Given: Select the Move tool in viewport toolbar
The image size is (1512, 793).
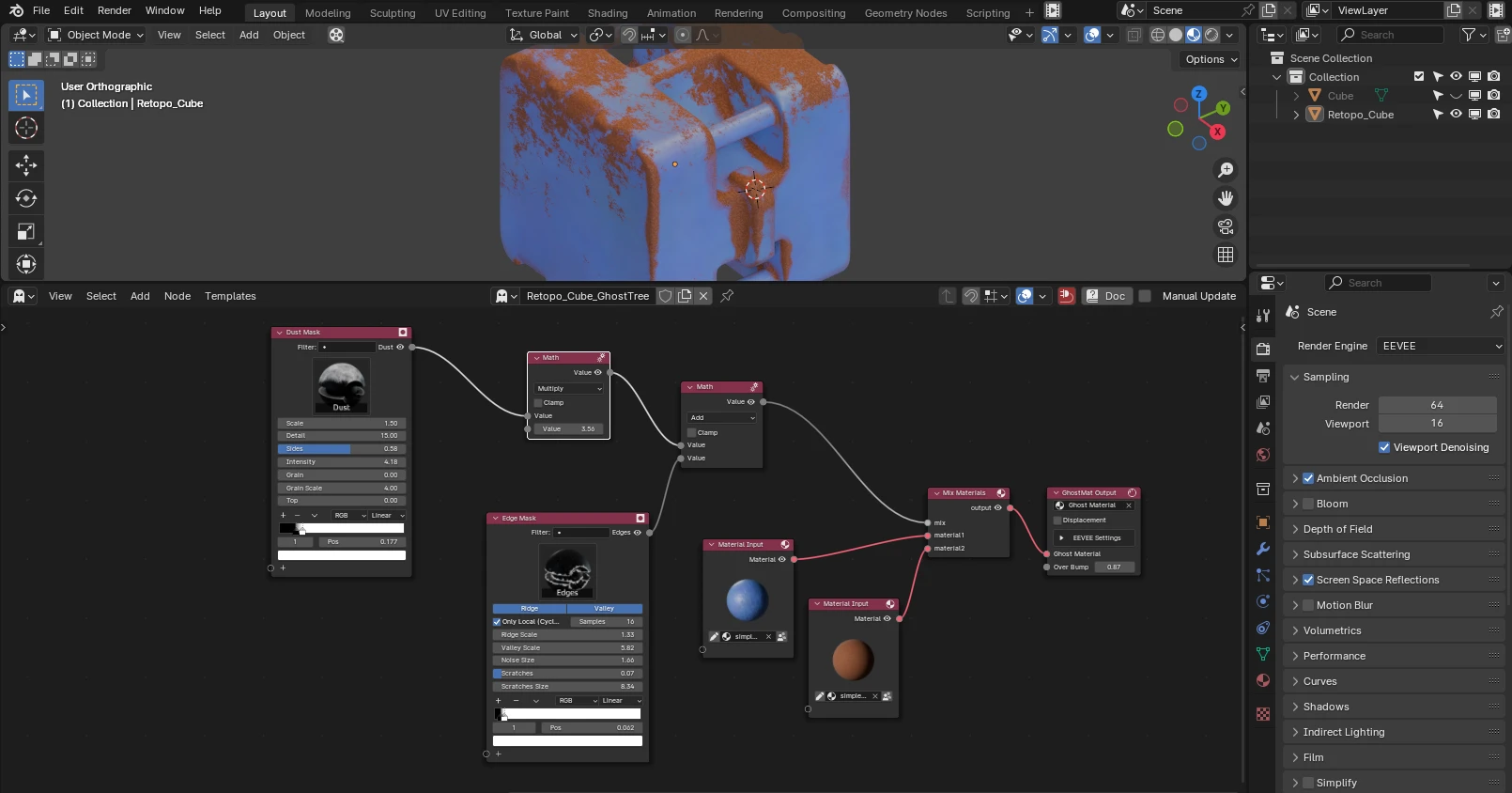Looking at the screenshot, I should 25,165.
